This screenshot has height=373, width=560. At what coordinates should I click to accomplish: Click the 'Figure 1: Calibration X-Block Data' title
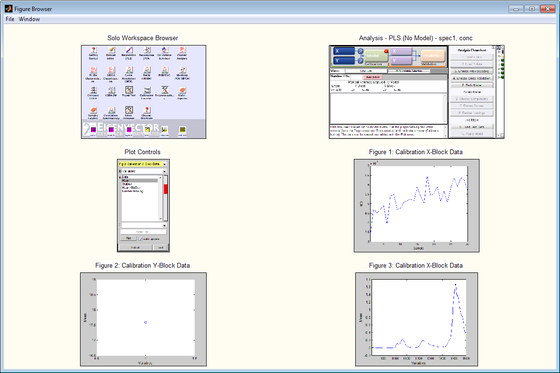(x=416, y=152)
